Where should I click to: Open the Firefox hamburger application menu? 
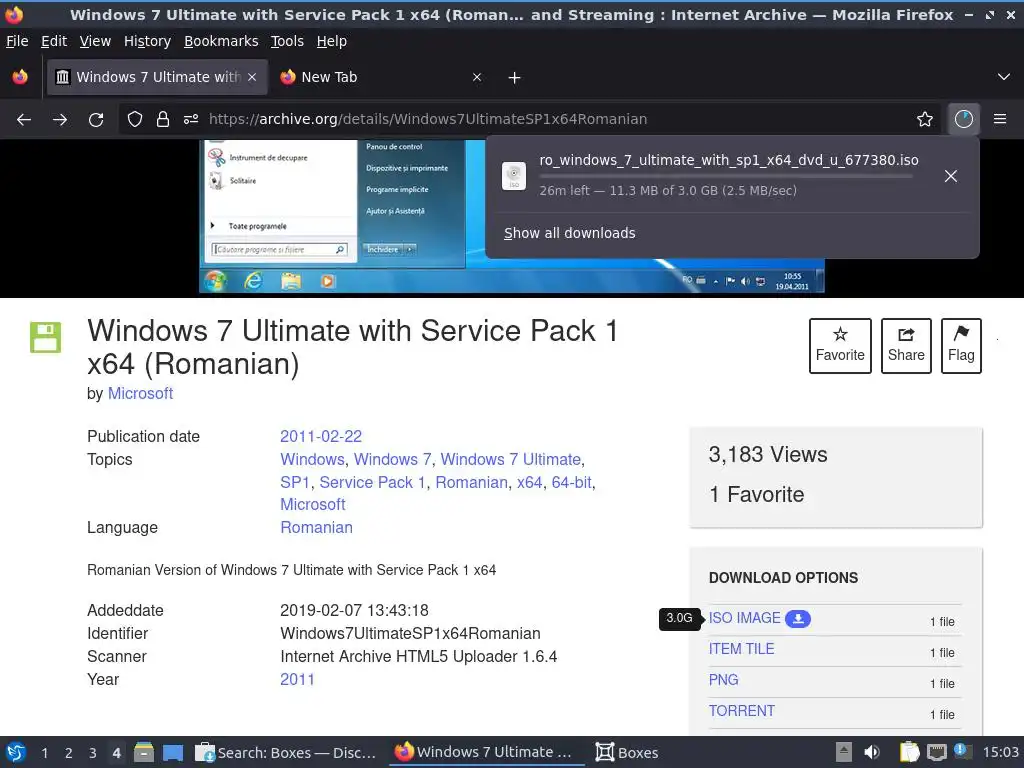click(x=1000, y=119)
